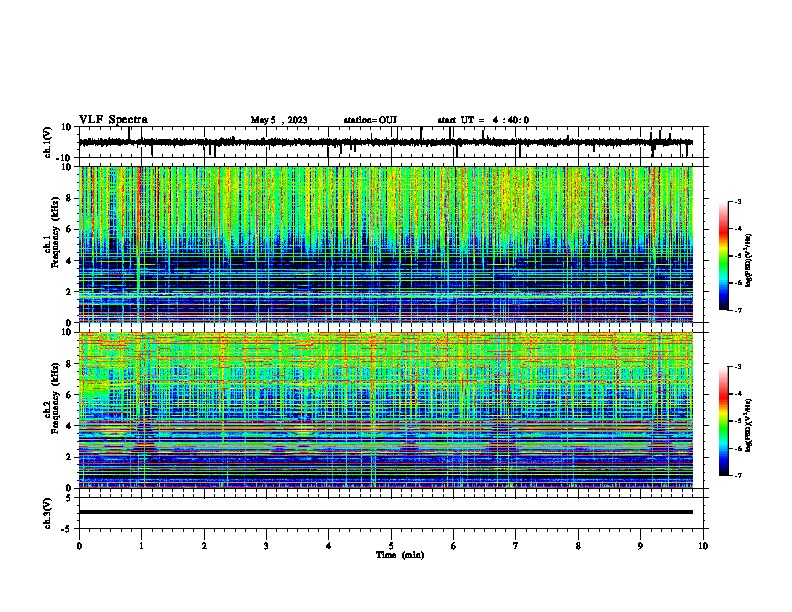Click inside the ch.1 spectrogram panel
Viewport: 792px width, 612px height.
386,244
